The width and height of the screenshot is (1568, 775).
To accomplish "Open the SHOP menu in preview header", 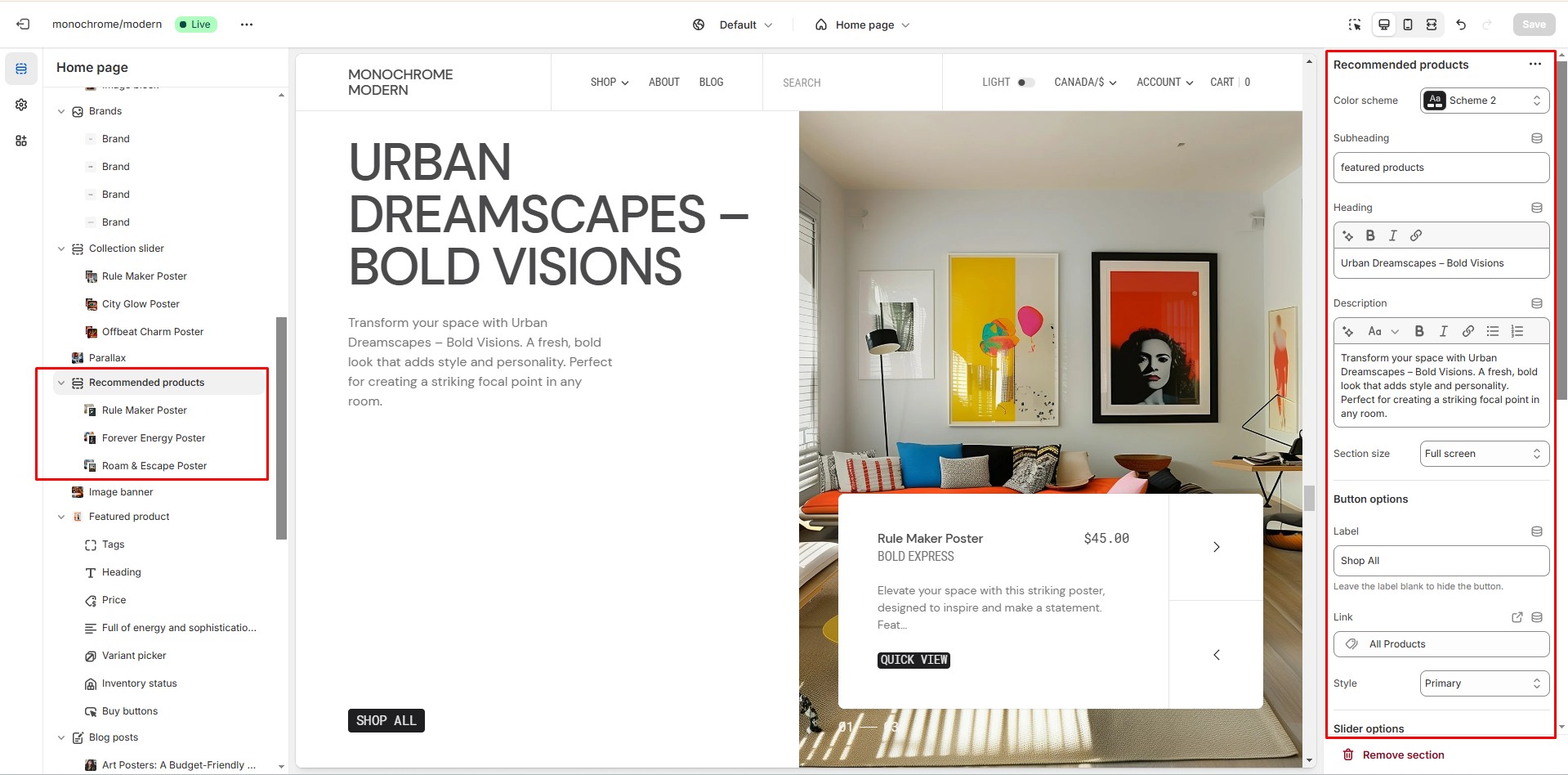I will [x=610, y=83].
